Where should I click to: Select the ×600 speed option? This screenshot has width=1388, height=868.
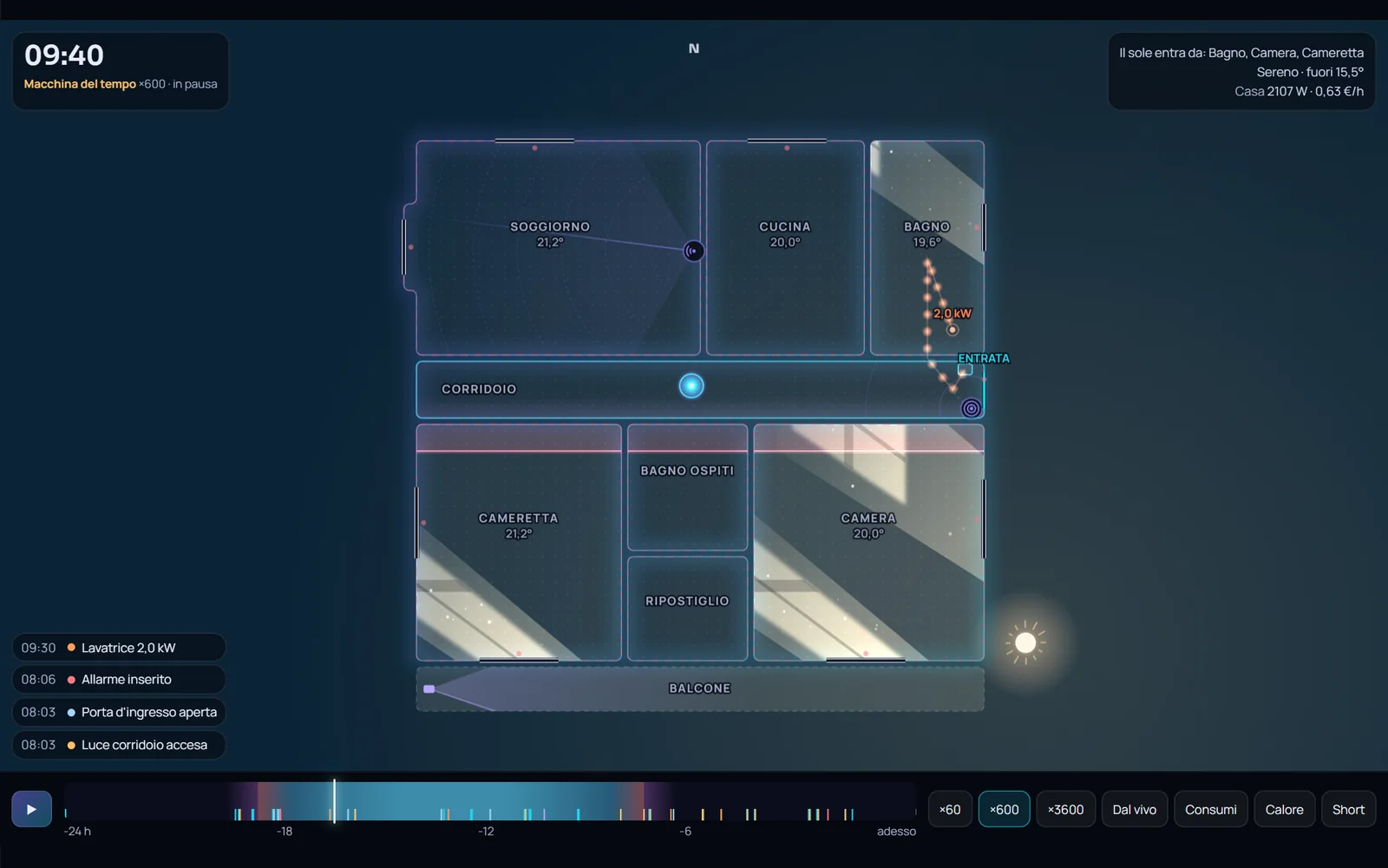(1004, 809)
